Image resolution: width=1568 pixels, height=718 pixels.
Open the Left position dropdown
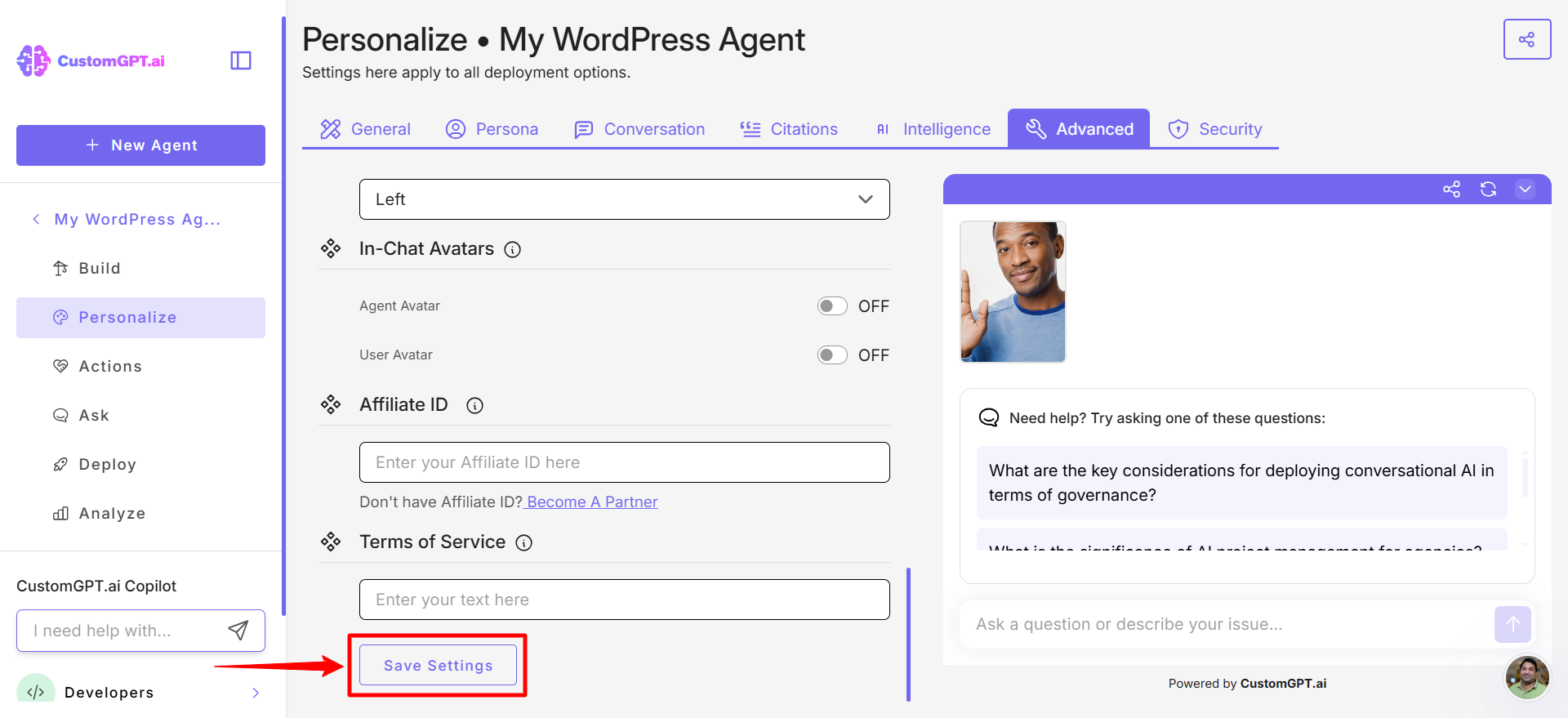[625, 199]
